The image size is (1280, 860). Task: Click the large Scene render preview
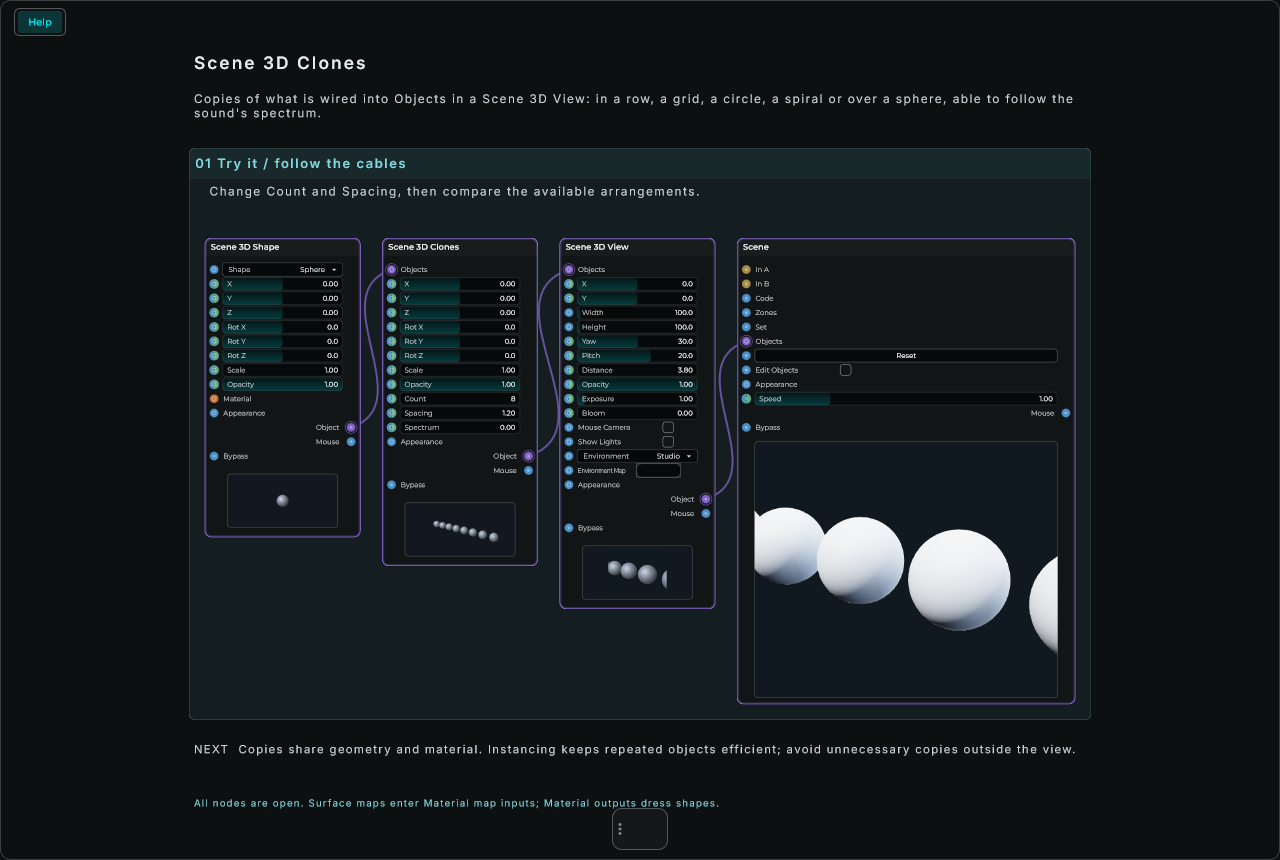click(x=906, y=569)
